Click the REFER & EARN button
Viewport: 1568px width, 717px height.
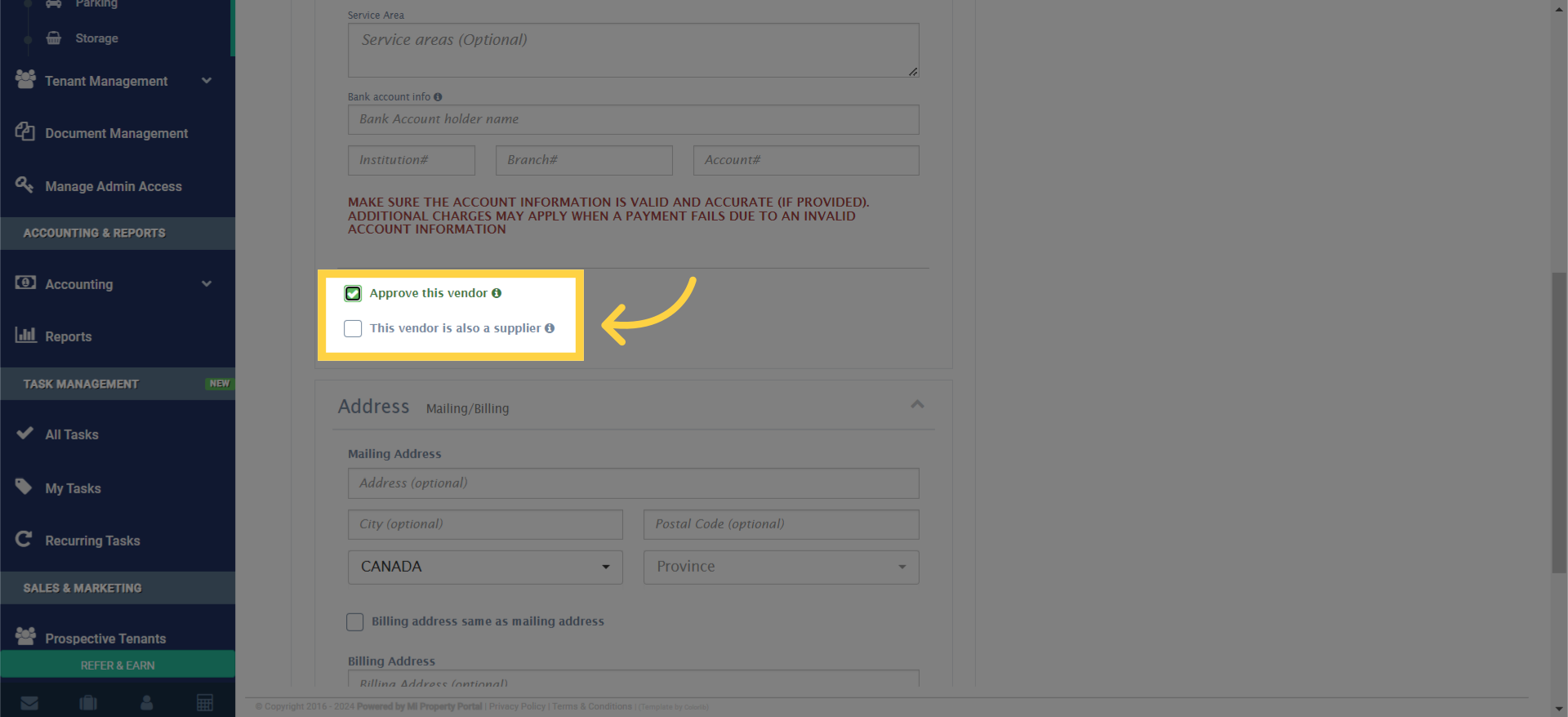[118, 665]
